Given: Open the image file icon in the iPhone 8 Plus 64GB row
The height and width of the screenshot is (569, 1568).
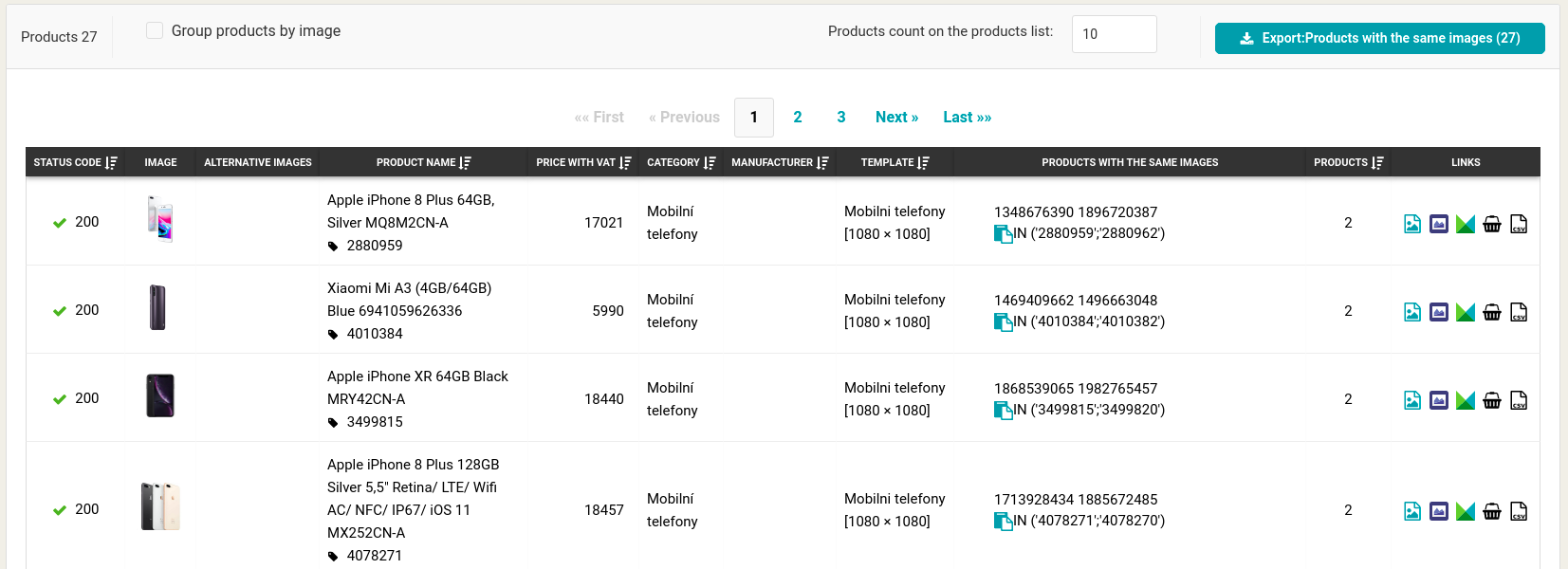Looking at the screenshot, I should pos(1412,224).
